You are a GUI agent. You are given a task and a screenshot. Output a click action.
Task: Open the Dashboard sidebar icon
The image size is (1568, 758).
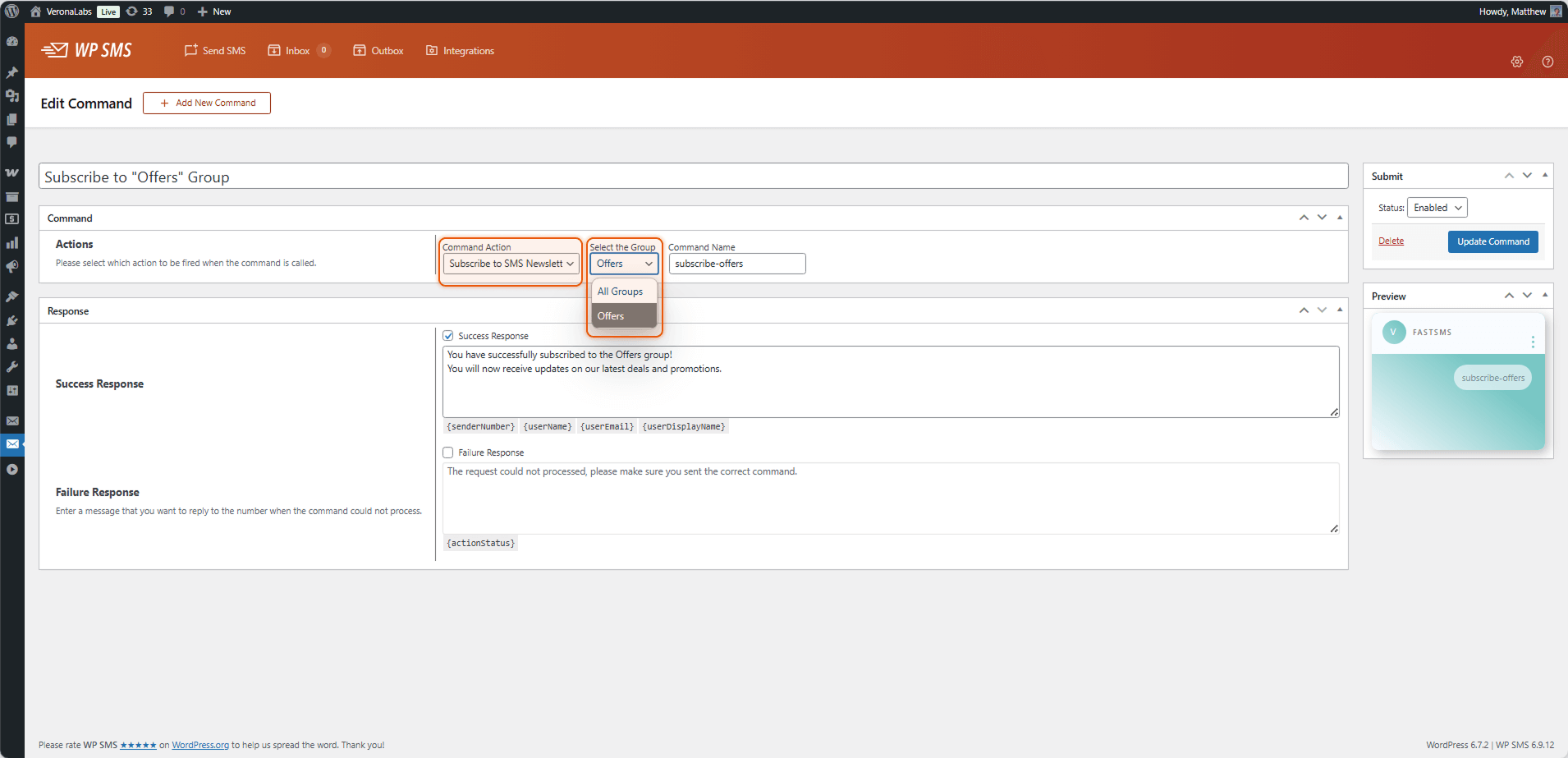coord(12,41)
